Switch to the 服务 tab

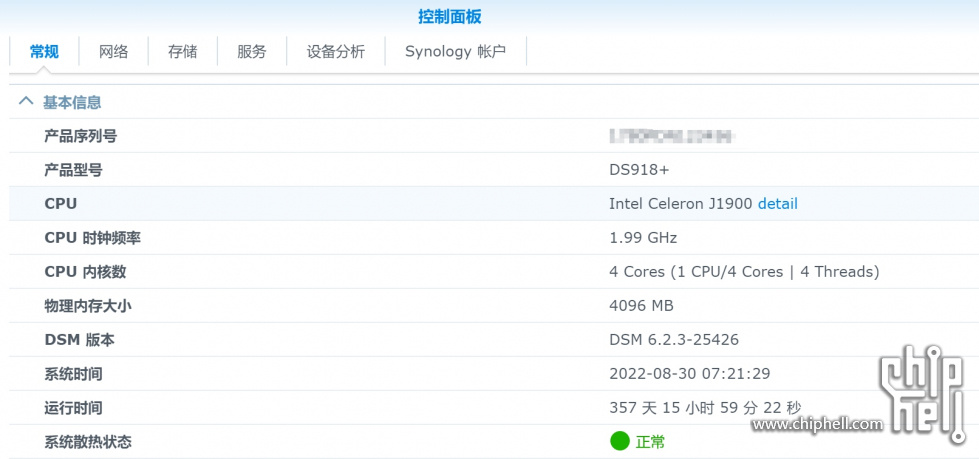point(252,51)
